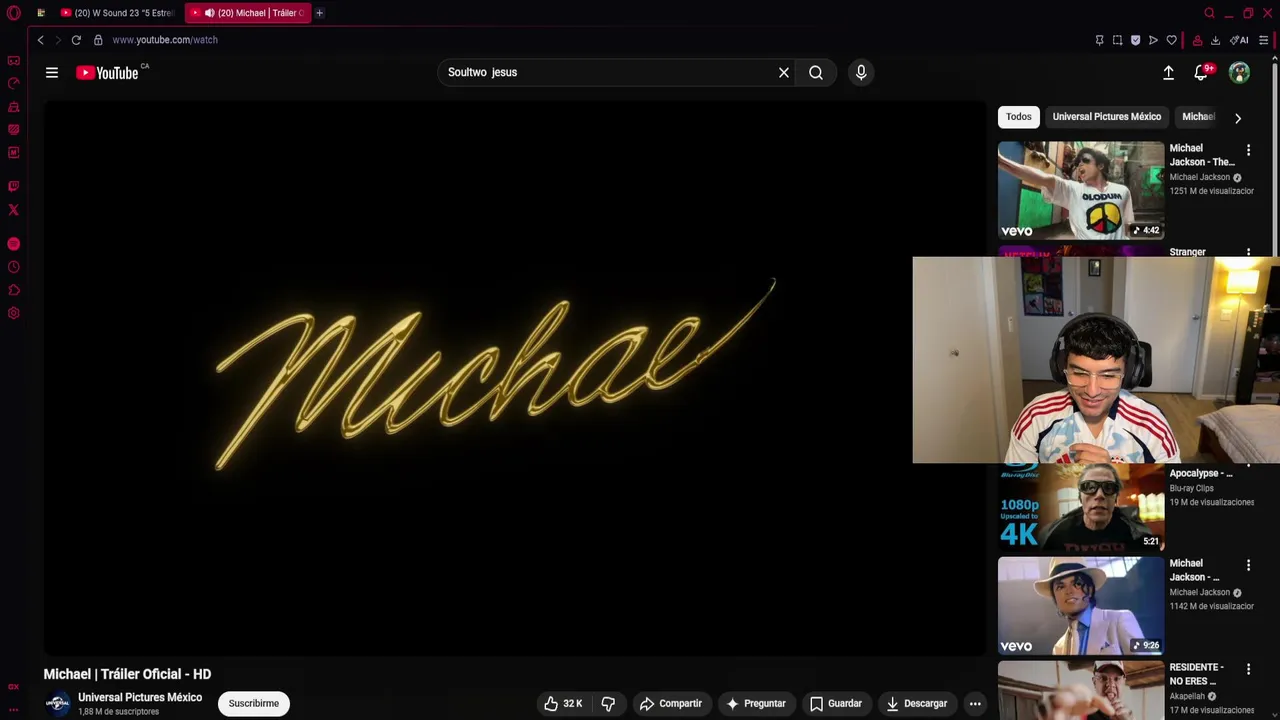Viewport: 1280px width, 720px height.
Task: Open a new browser tab
Action: [320, 13]
